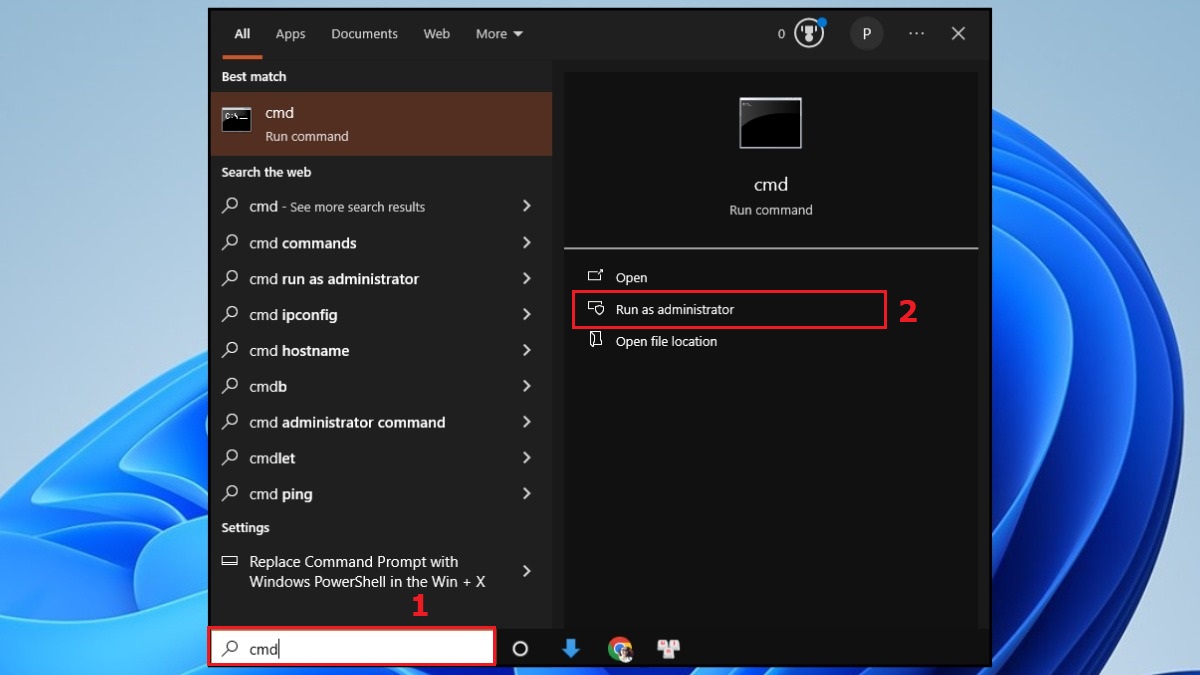The width and height of the screenshot is (1200, 675).
Task: Switch to the Apps tab
Action: 290,33
